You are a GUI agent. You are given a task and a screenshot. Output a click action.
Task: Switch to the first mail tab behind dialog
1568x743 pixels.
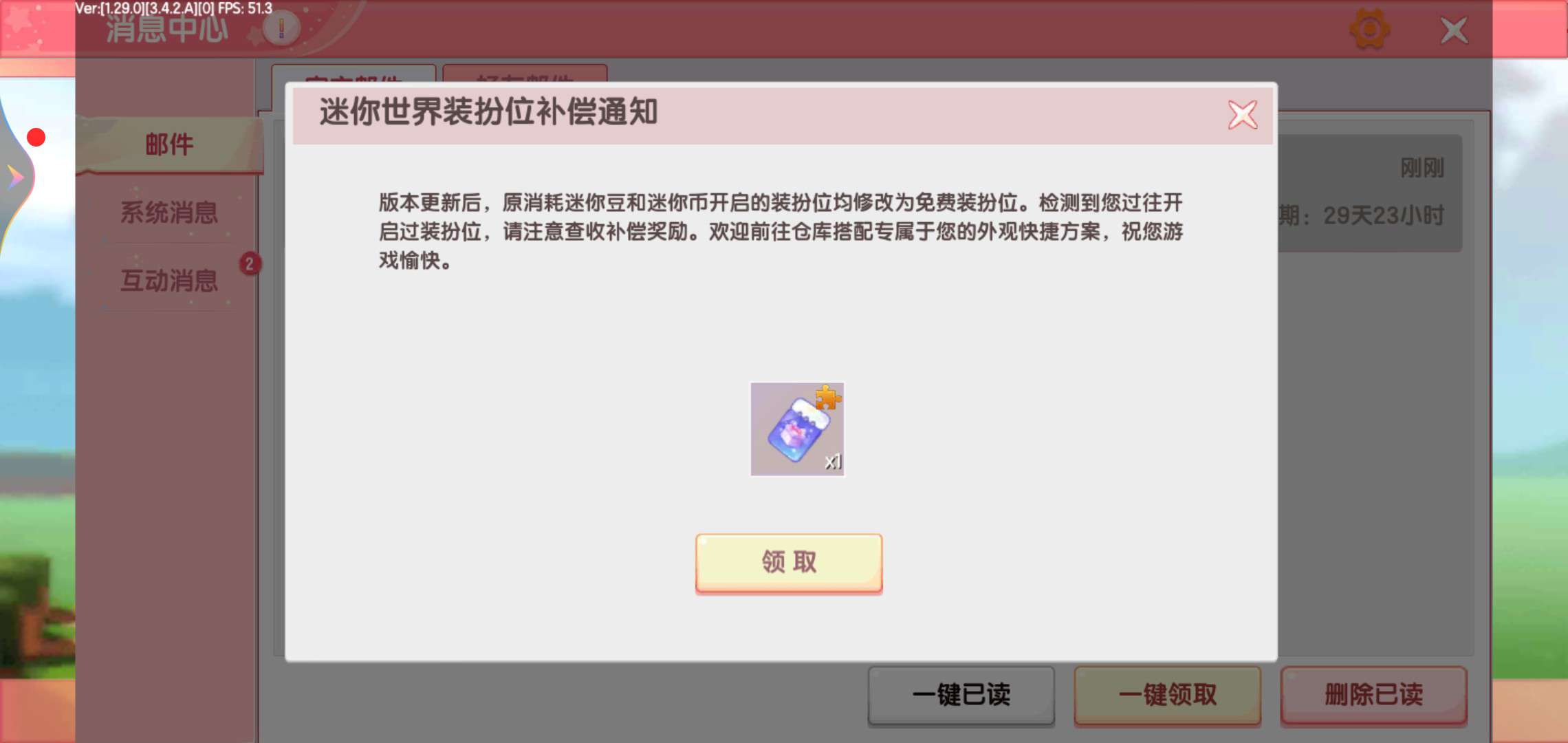[353, 74]
